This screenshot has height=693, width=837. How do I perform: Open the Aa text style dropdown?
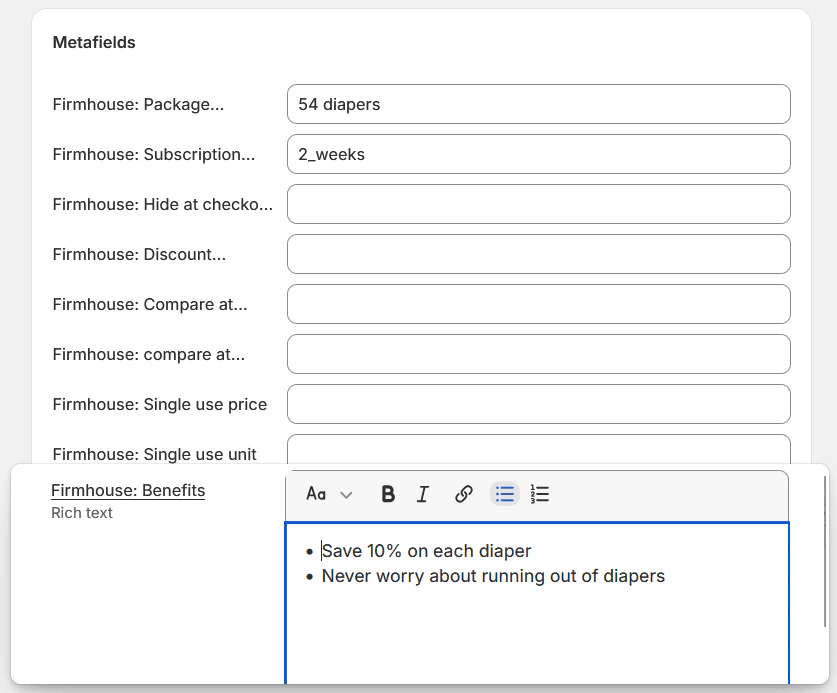(329, 494)
